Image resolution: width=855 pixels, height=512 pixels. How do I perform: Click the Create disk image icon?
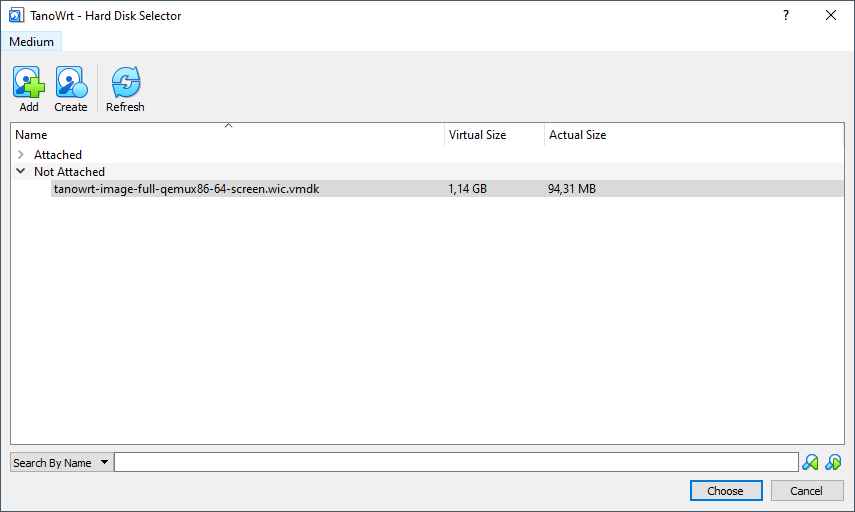tap(71, 82)
